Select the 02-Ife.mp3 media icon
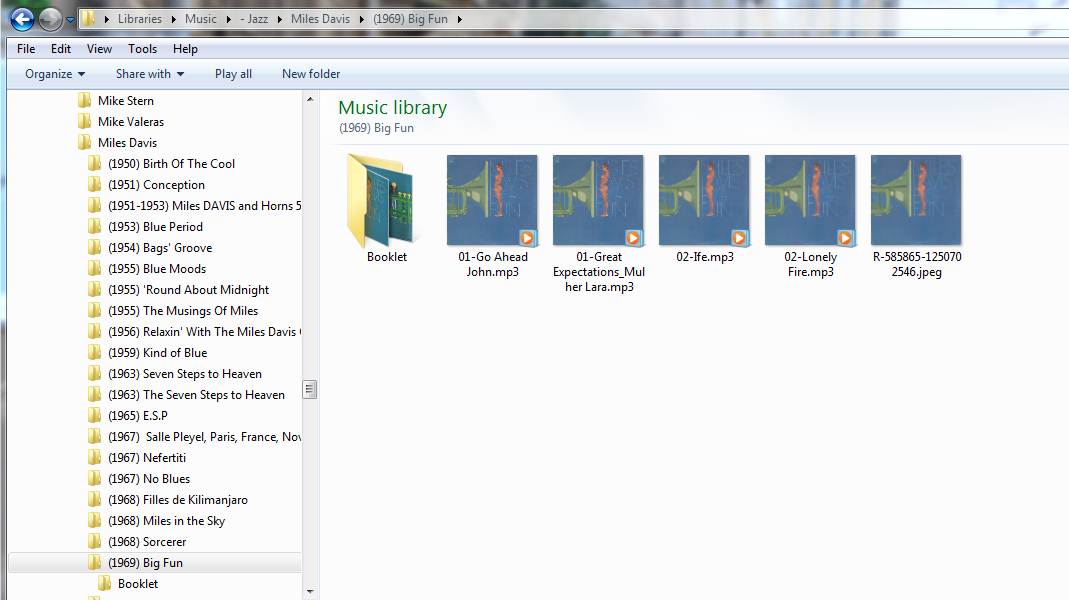Viewport: 1069px width, 600px height. [704, 200]
